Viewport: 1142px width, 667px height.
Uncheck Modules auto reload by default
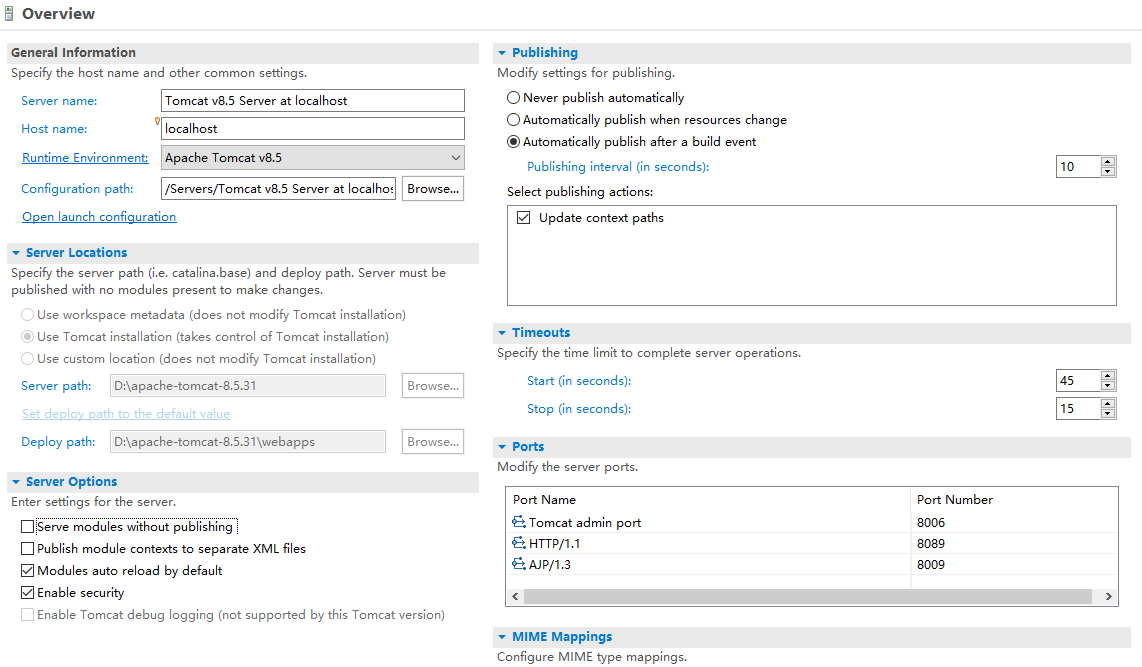pyautogui.click(x=28, y=570)
